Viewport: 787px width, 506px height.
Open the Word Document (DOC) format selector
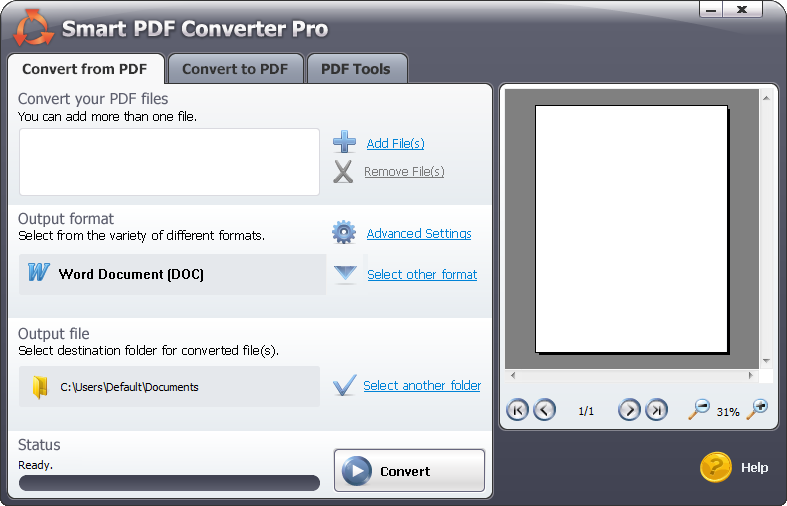tap(172, 274)
